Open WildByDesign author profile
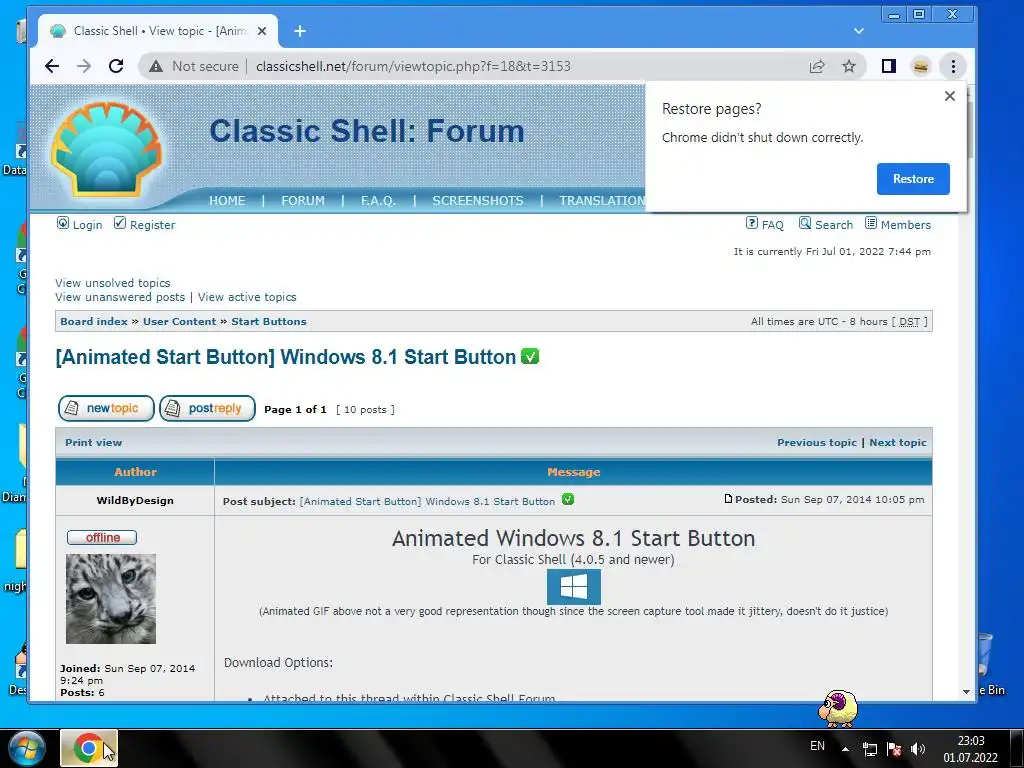The height and width of the screenshot is (768, 1024). 135,500
